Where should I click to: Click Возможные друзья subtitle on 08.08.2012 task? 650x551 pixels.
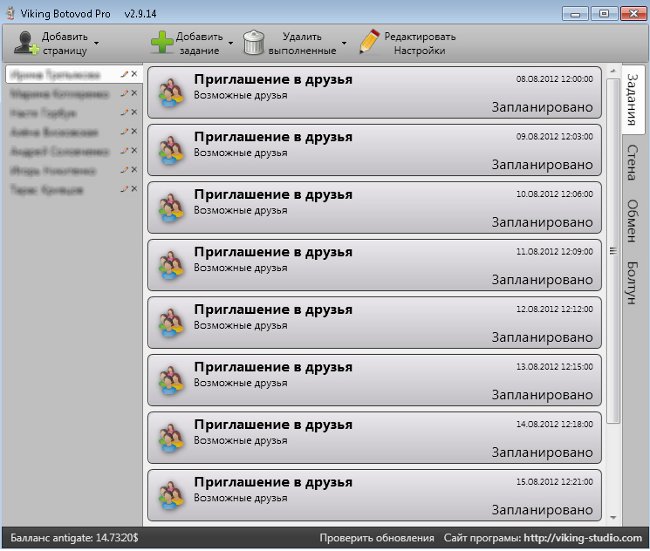240,95
